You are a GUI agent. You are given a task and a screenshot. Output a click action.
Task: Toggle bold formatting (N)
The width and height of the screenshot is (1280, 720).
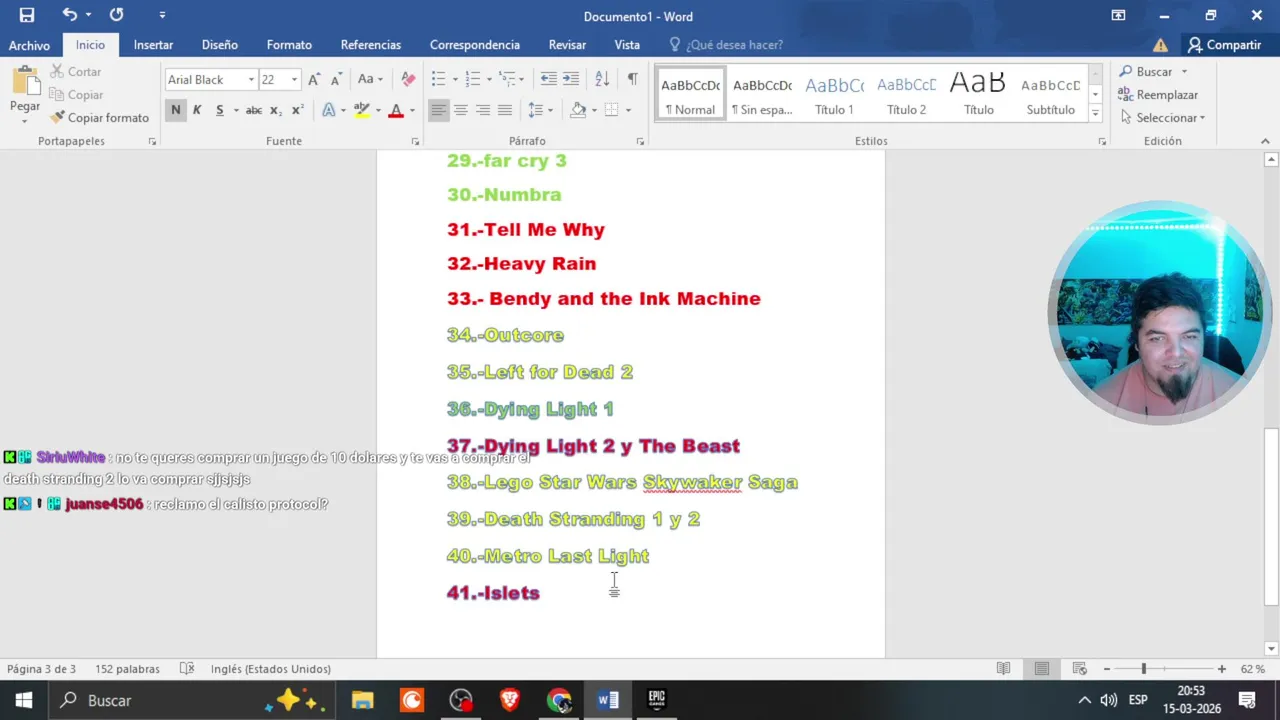coord(176,110)
